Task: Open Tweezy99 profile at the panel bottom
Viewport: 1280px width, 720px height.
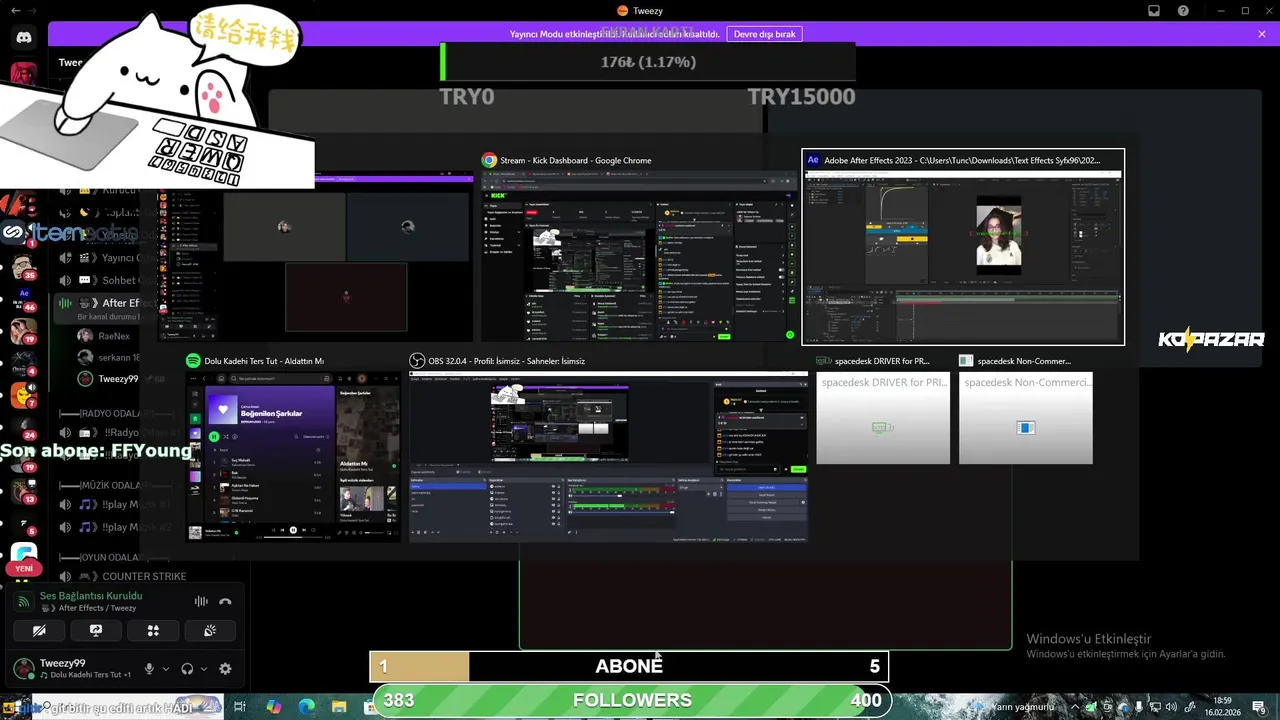Action: [72, 668]
